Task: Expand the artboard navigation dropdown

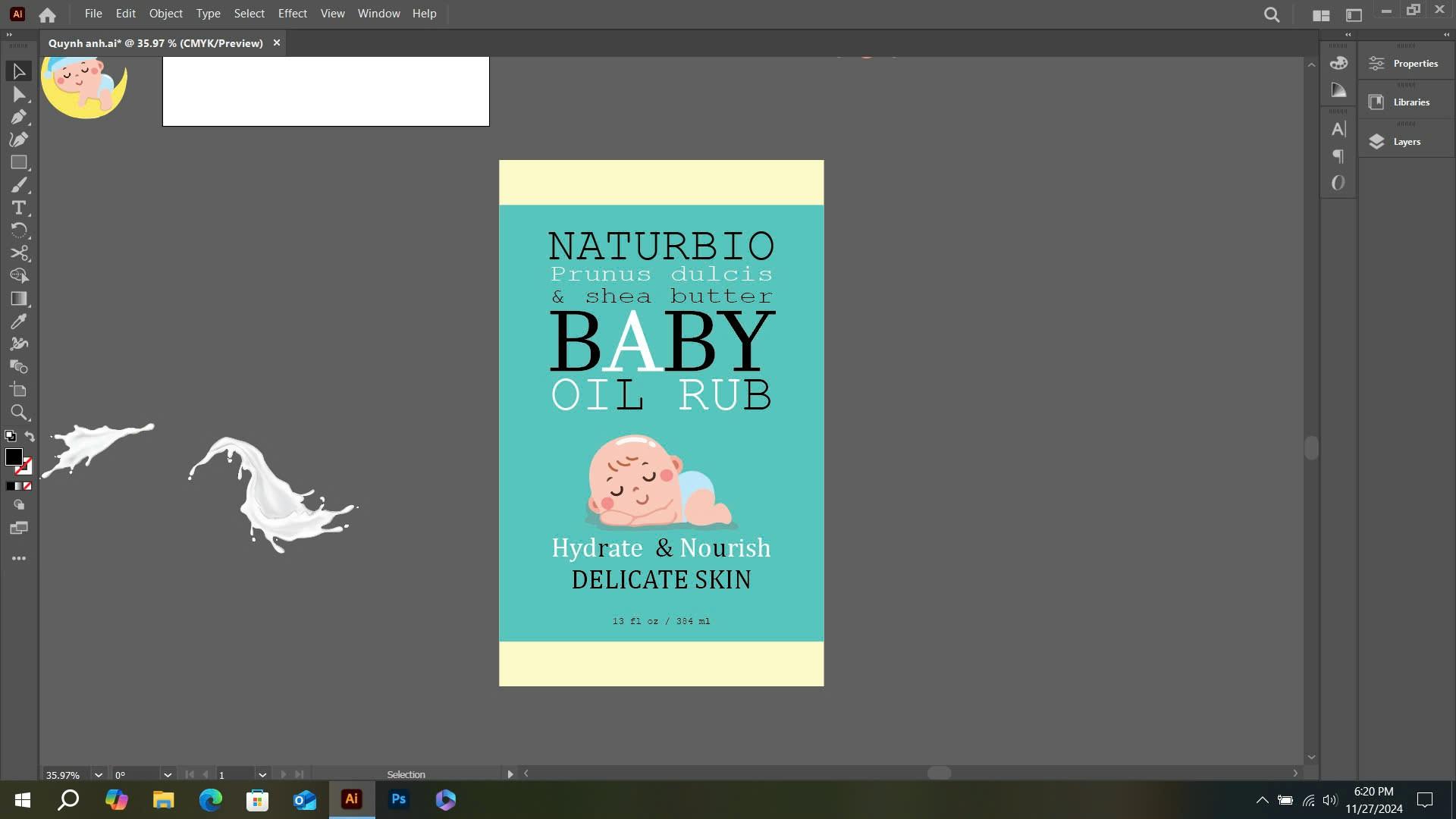Action: pos(262,774)
